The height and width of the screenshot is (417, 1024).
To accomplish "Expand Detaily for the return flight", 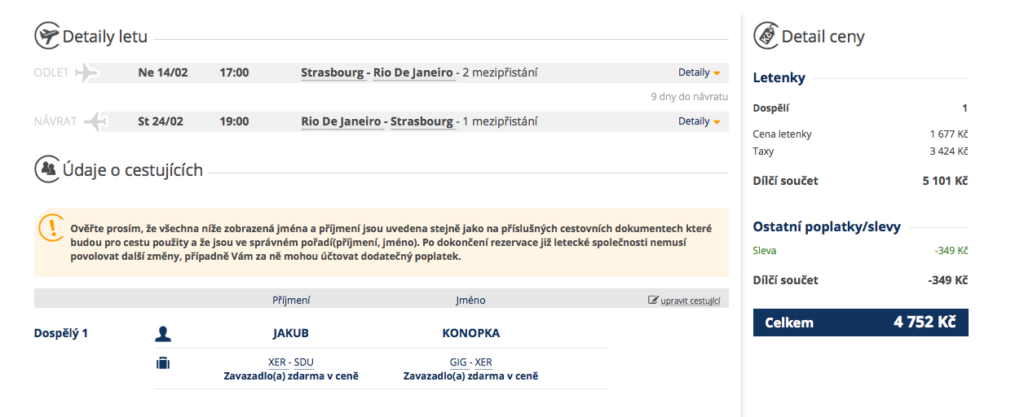I will point(699,121).
